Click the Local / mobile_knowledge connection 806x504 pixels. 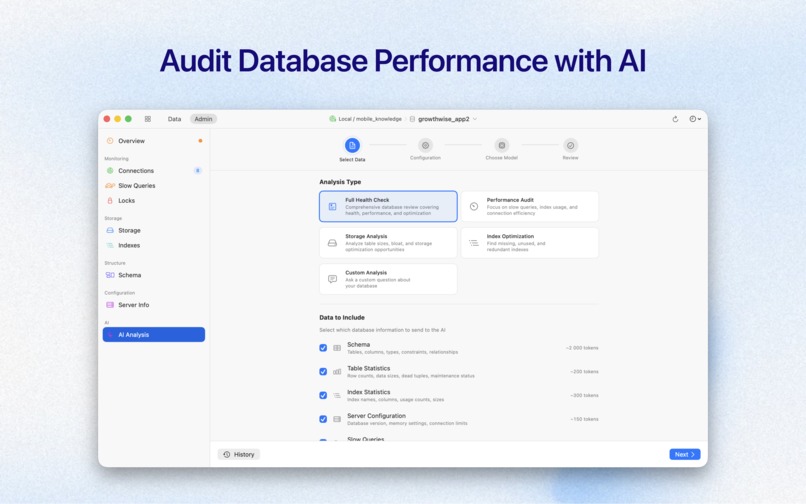pyautogui.click(x=365, y=119)
